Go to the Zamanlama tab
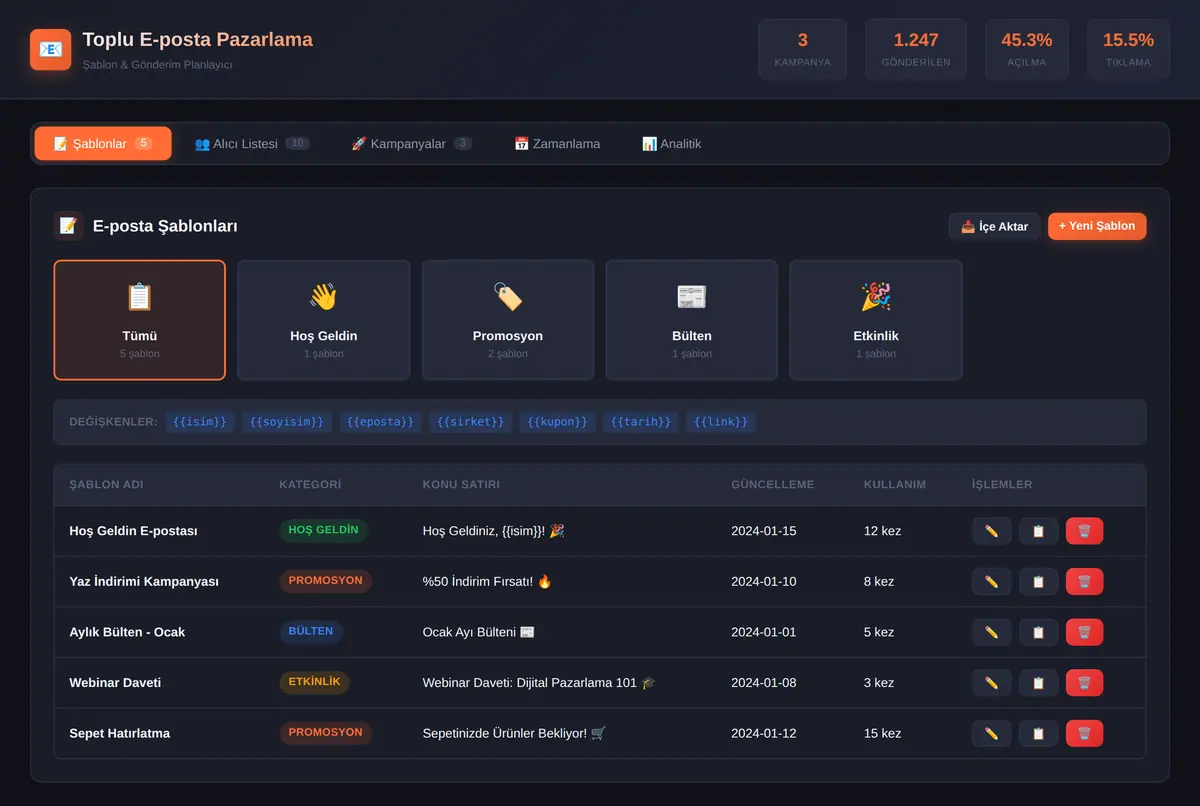 point(557,143)
